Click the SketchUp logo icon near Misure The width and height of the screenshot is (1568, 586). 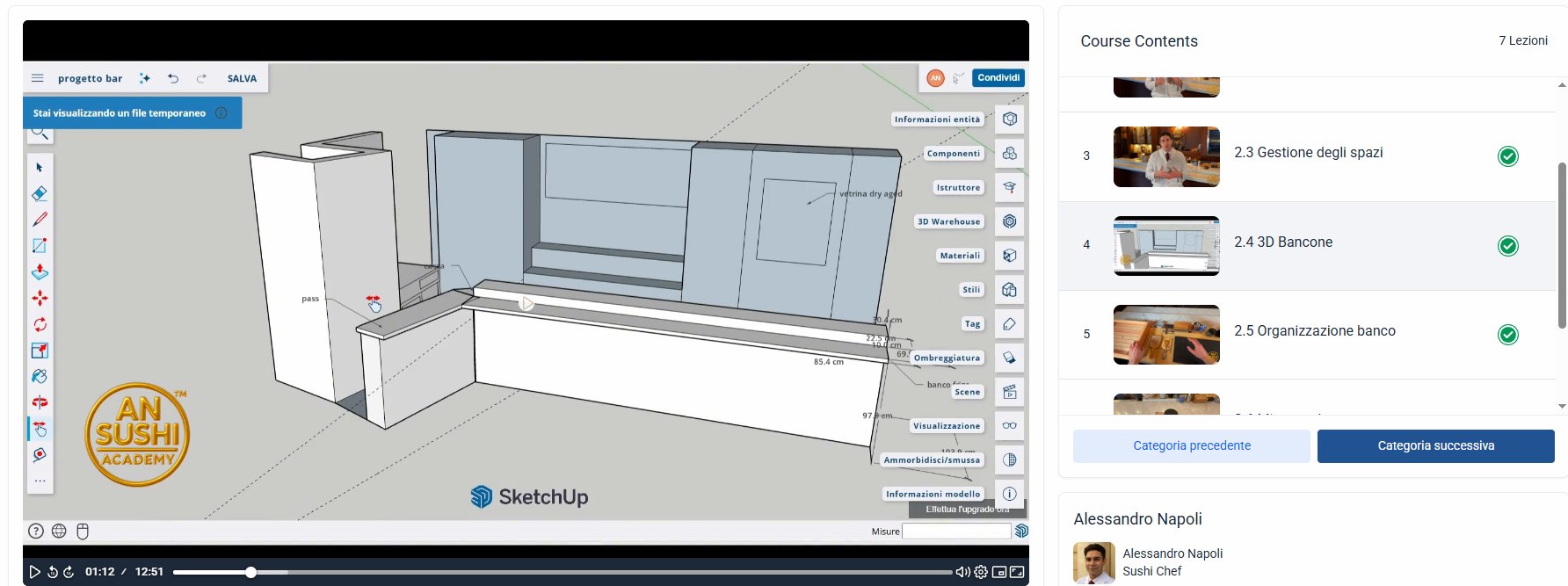pos(1021,531)
